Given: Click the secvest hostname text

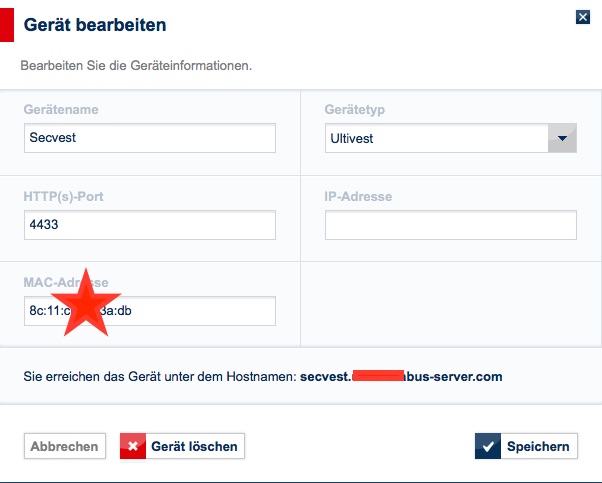Looking at the screenshot, I should tap(400, 377).
